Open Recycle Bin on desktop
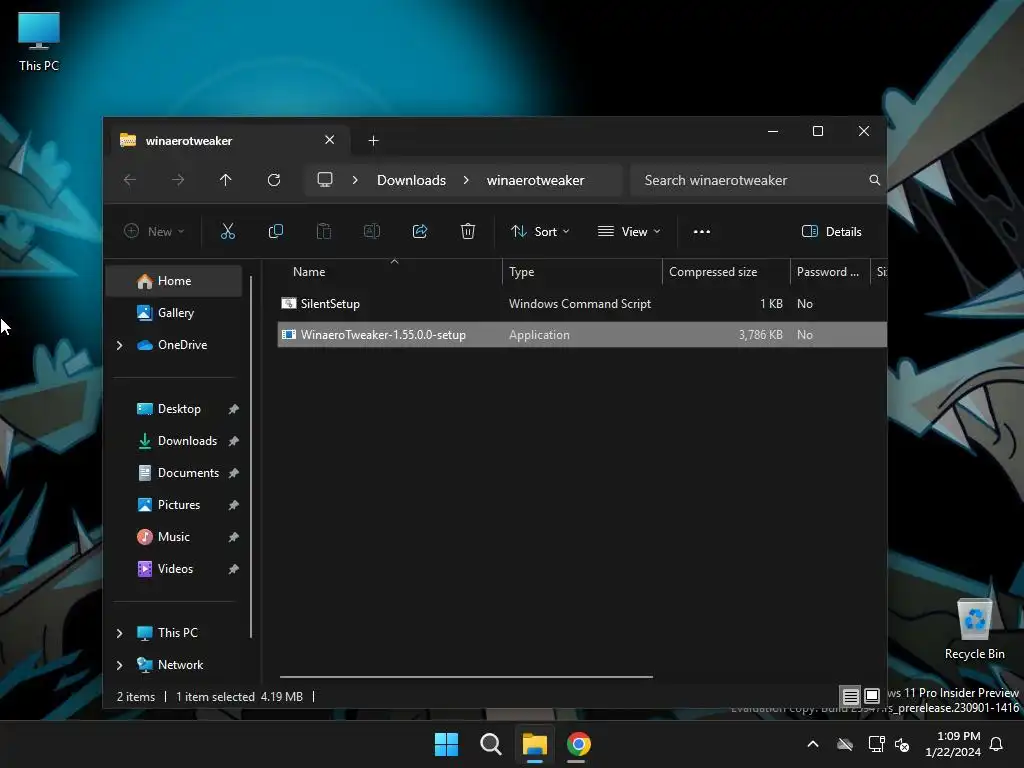Screen dimensions: 1024x768 click(x=974, y=630)
